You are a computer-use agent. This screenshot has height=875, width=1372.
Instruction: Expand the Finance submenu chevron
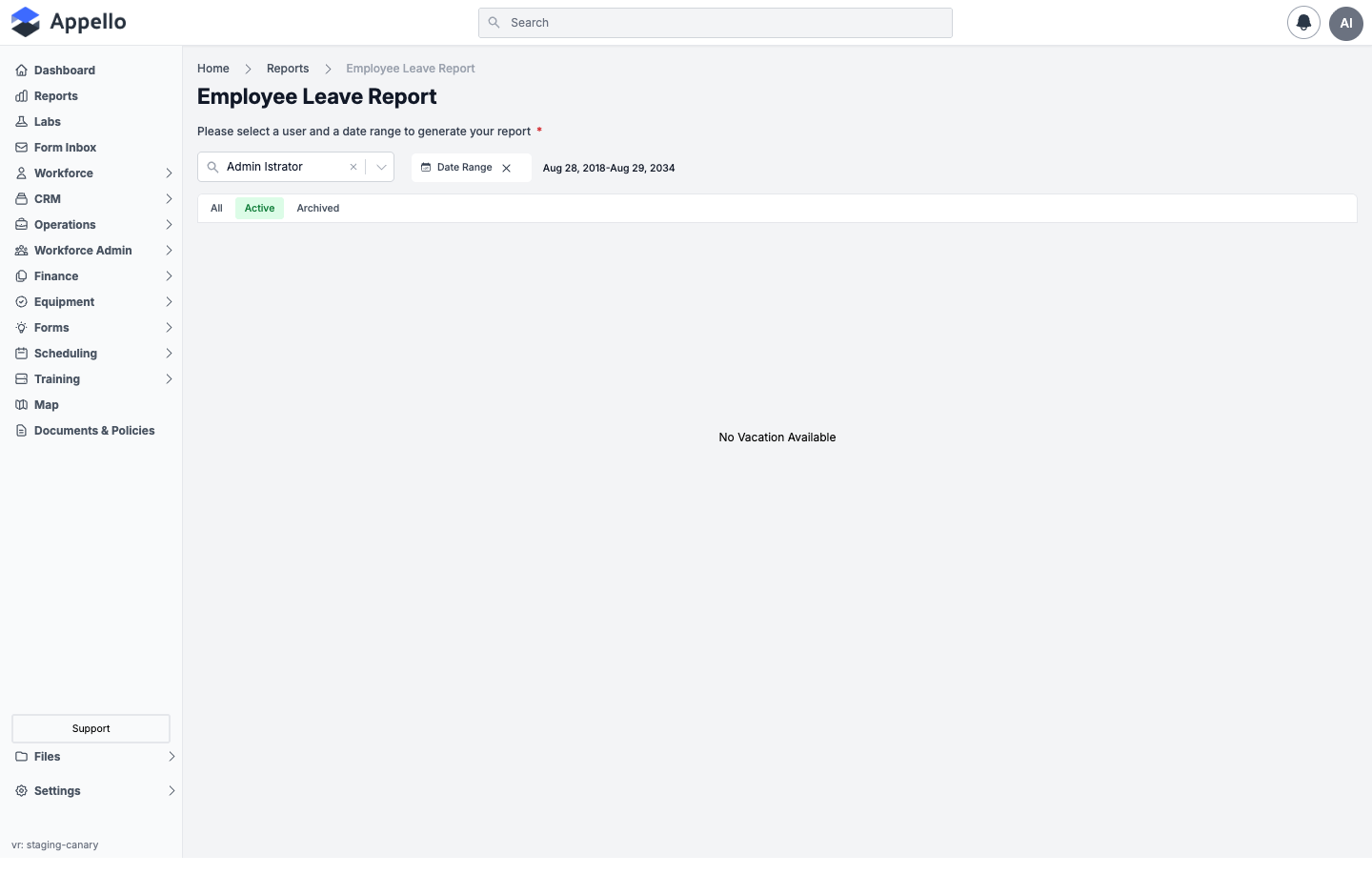169,276
